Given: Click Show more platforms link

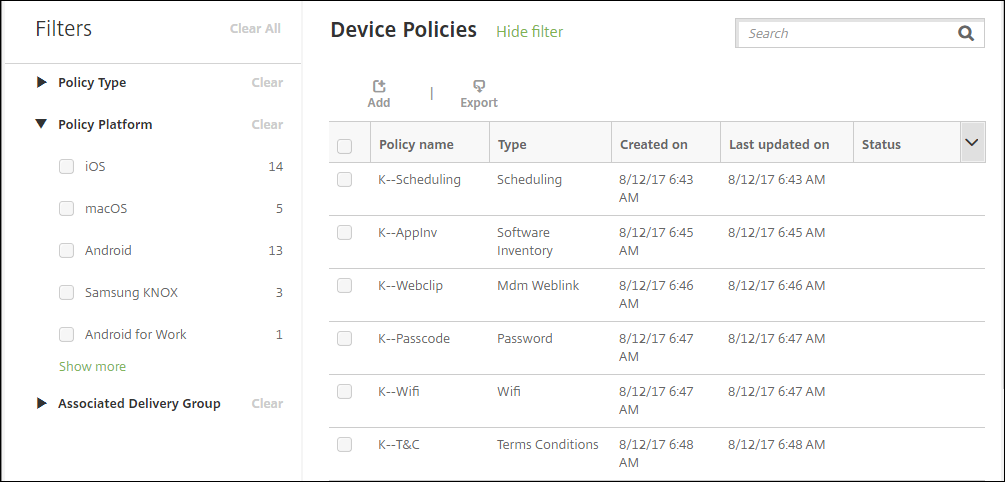Looking at the screenshot, I should (93, 367).
